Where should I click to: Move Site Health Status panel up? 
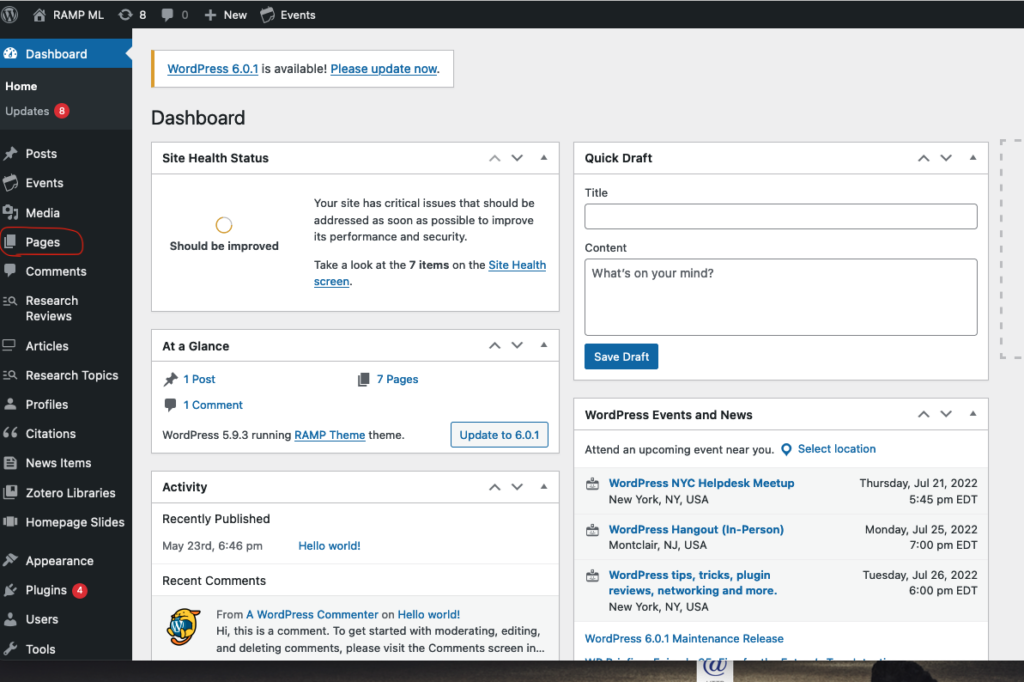click(x=494, y=158)
